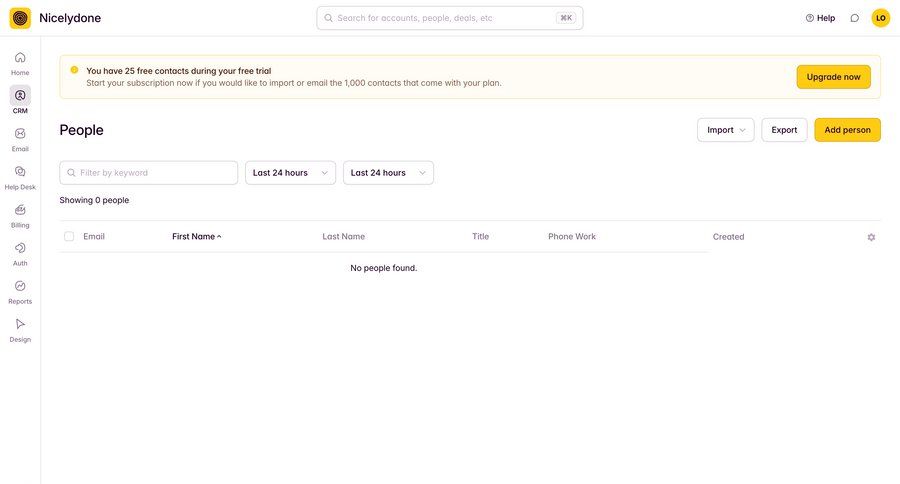Click the free trial banner heading
The width and height of the screenshot is (900, 484).
pyautogui.click(x=179, y=71)
